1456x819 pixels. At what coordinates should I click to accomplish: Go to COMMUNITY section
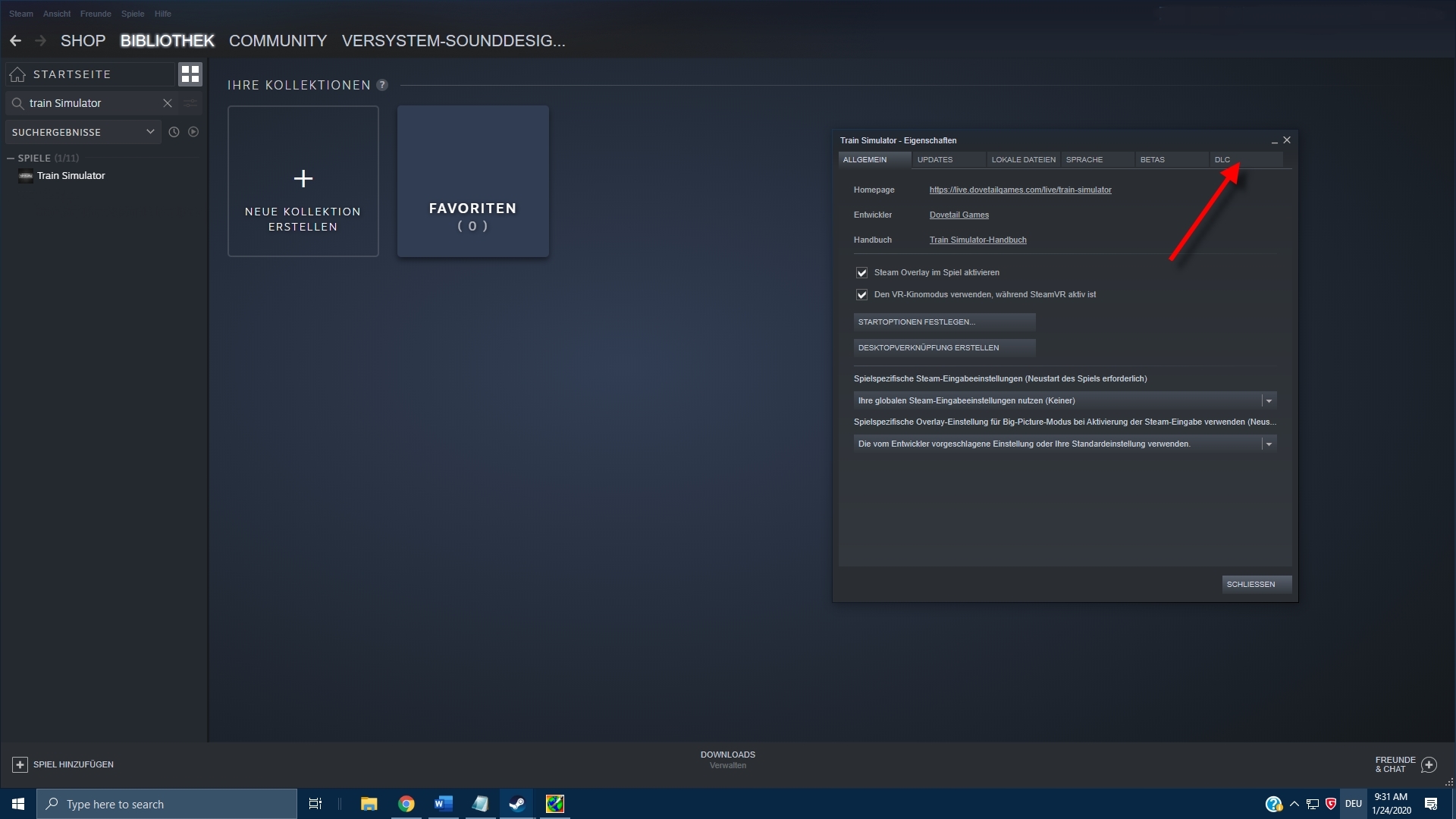tap(278, 41)
